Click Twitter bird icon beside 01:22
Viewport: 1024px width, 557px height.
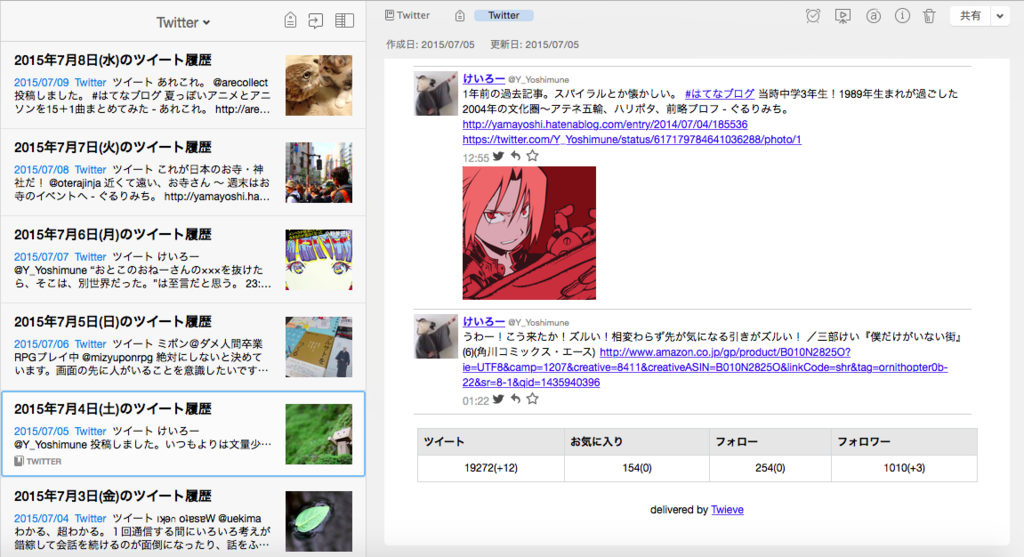tap(499, 399)
